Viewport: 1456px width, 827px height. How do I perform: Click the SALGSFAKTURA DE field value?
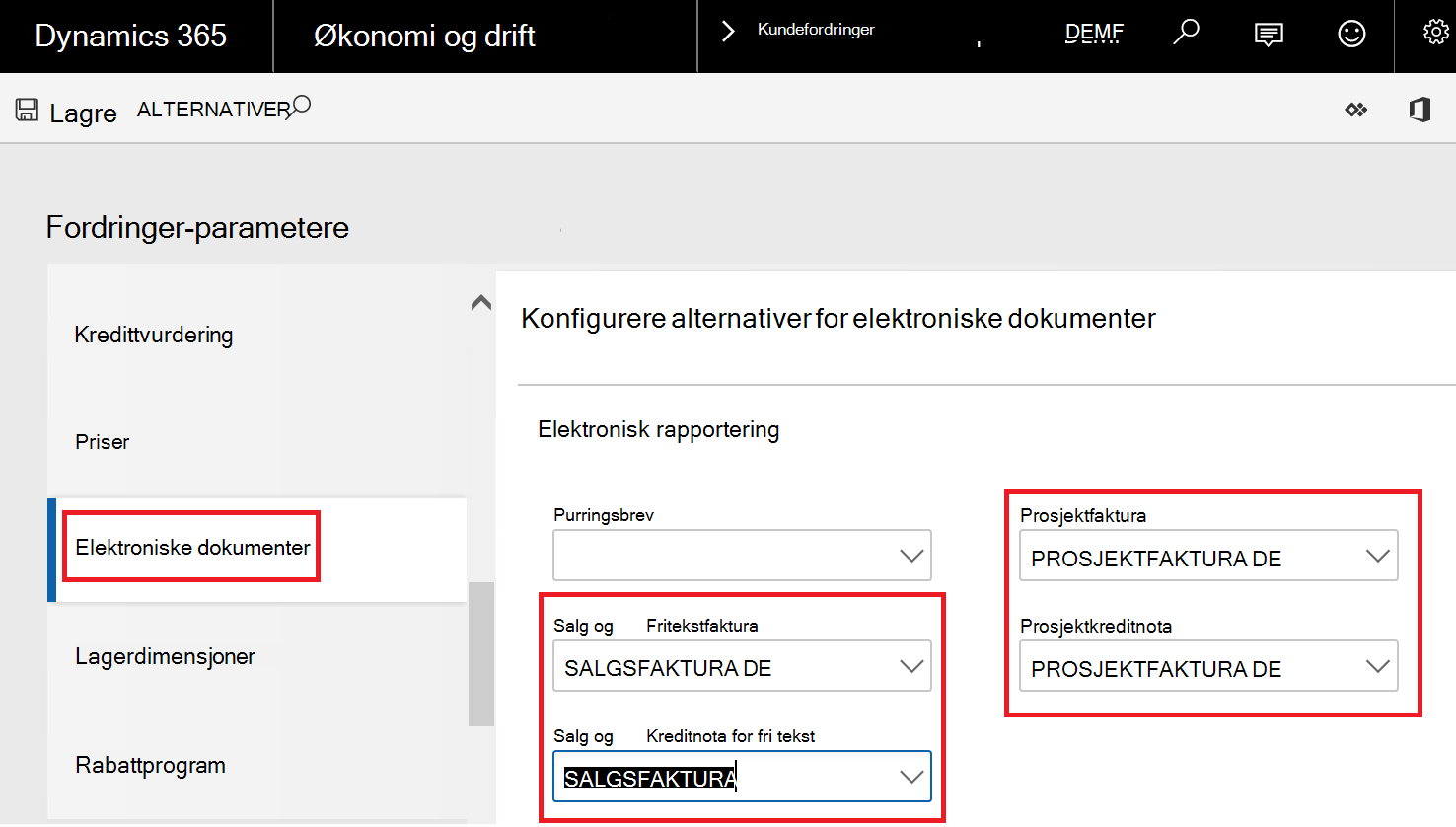668,668
